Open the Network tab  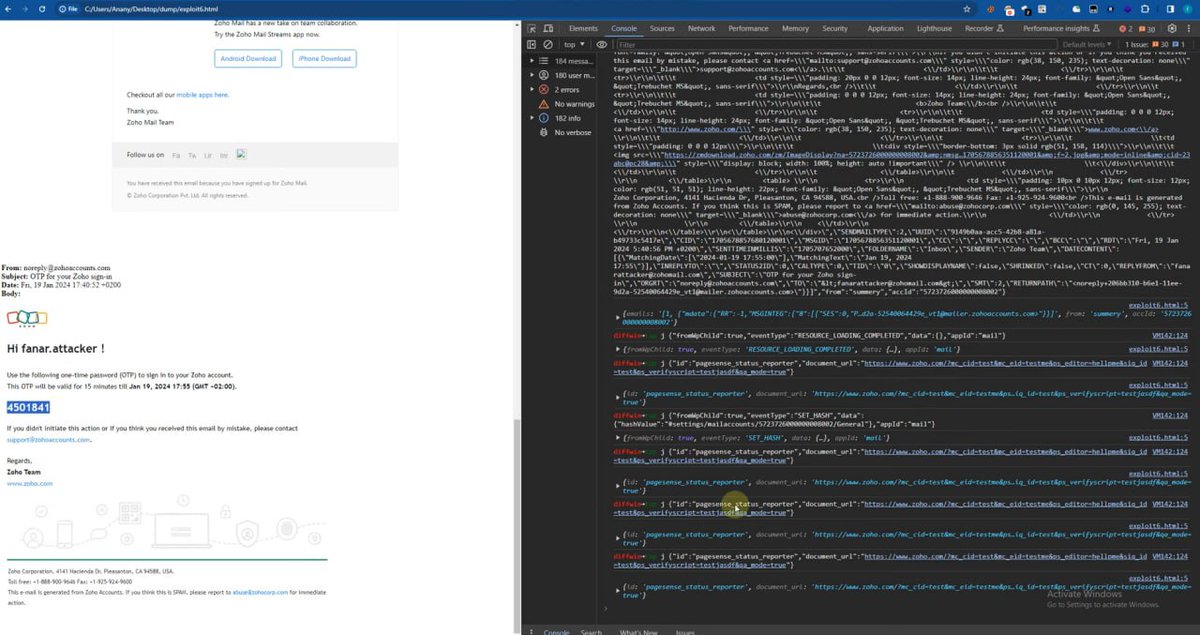coord(701,29)
